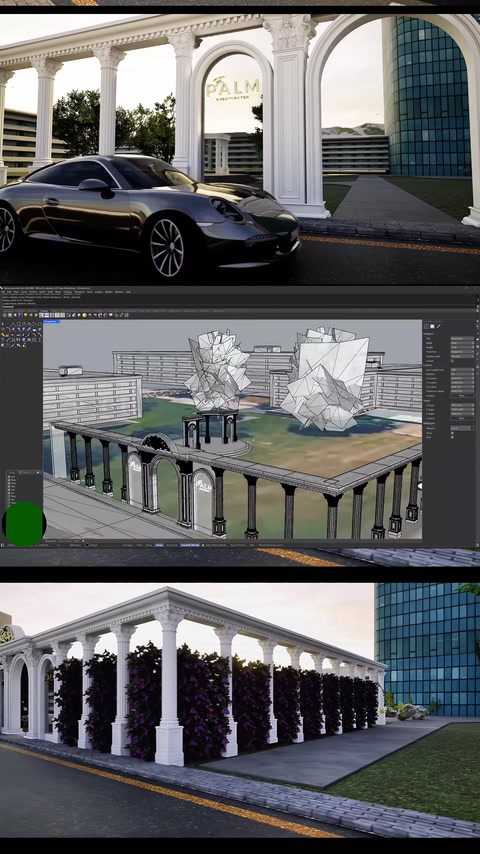Click the first round icon in Display toolbar

click(5, 315)
